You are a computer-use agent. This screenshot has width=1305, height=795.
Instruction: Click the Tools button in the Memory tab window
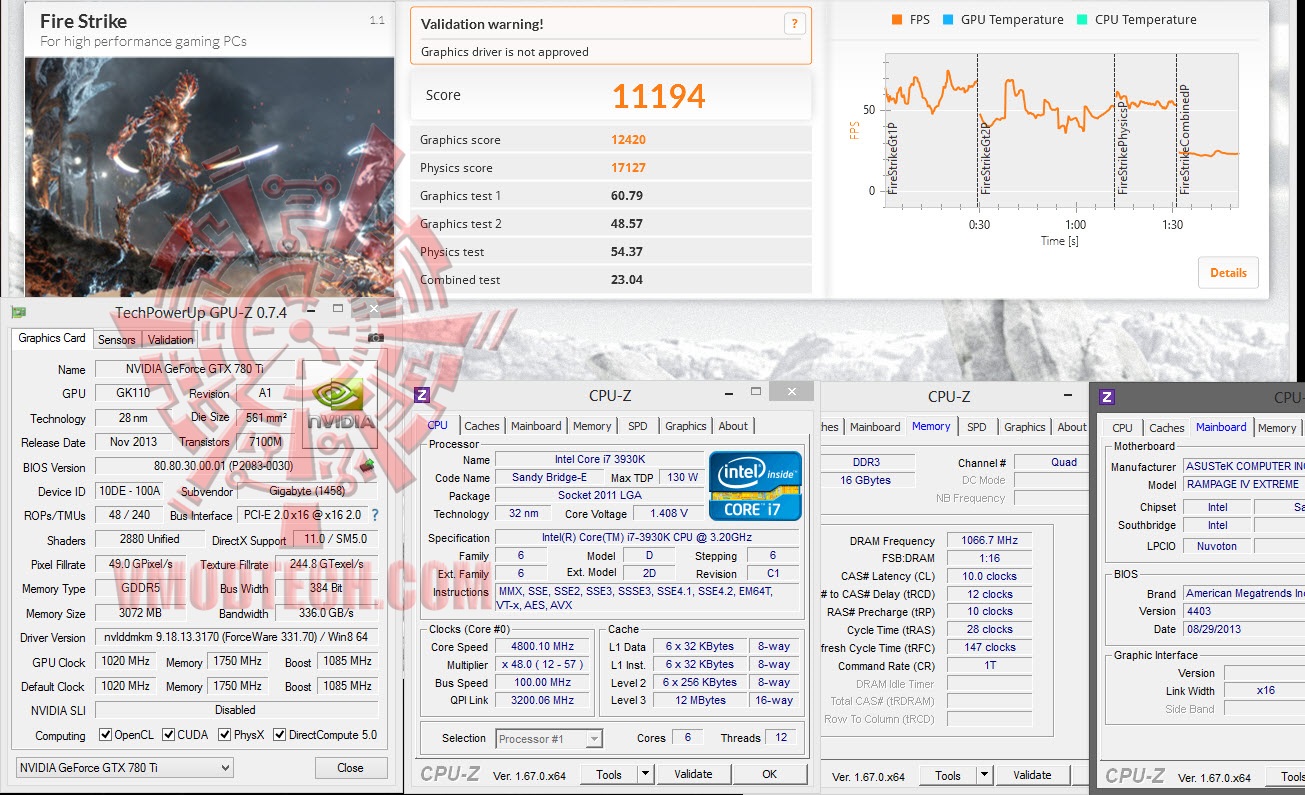(x=948, y=775)
